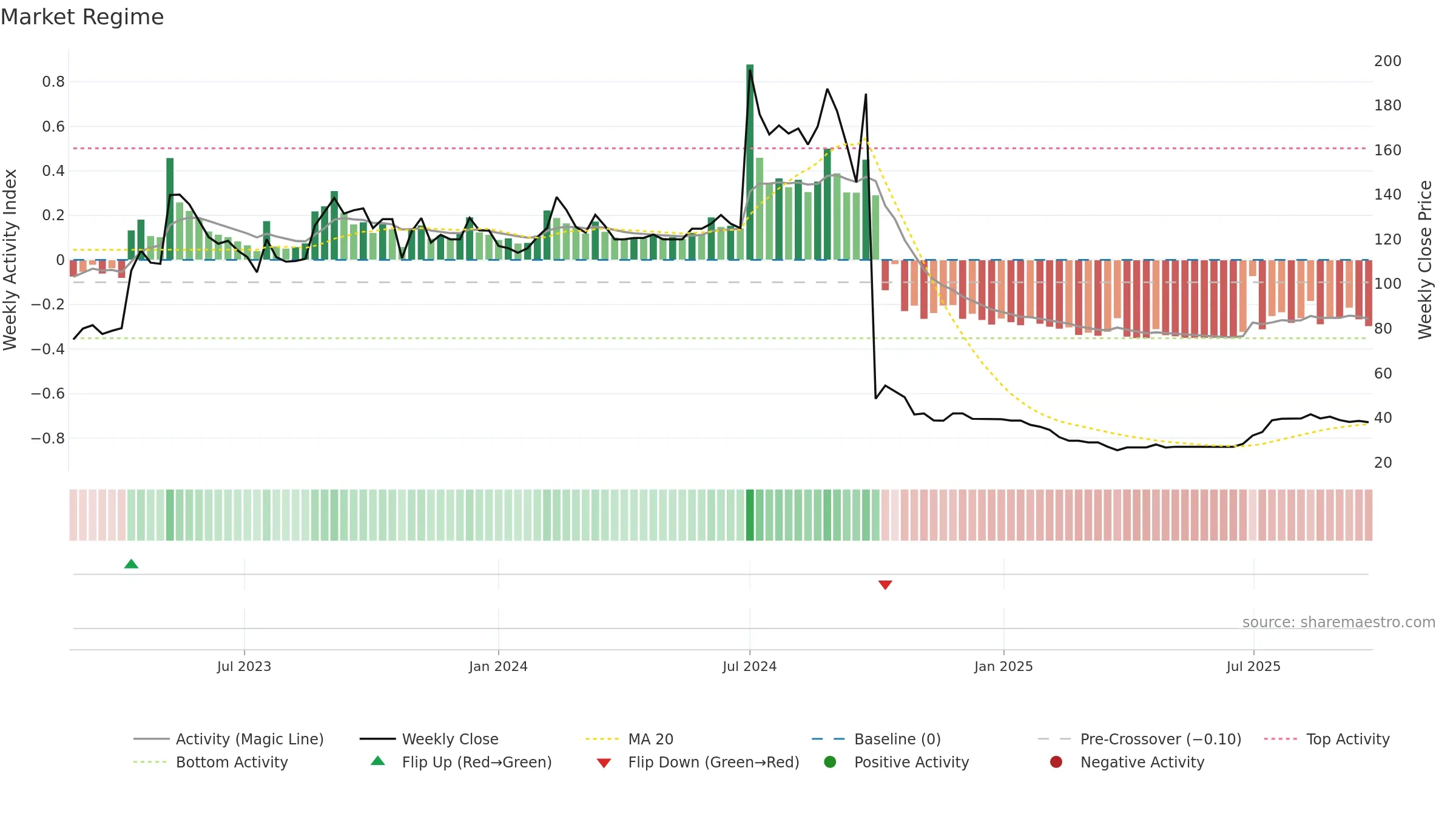Click the Jul 2024 axis label
Image resolution: width=1456 pixels, height=819 pixels.
coord(749,666)
